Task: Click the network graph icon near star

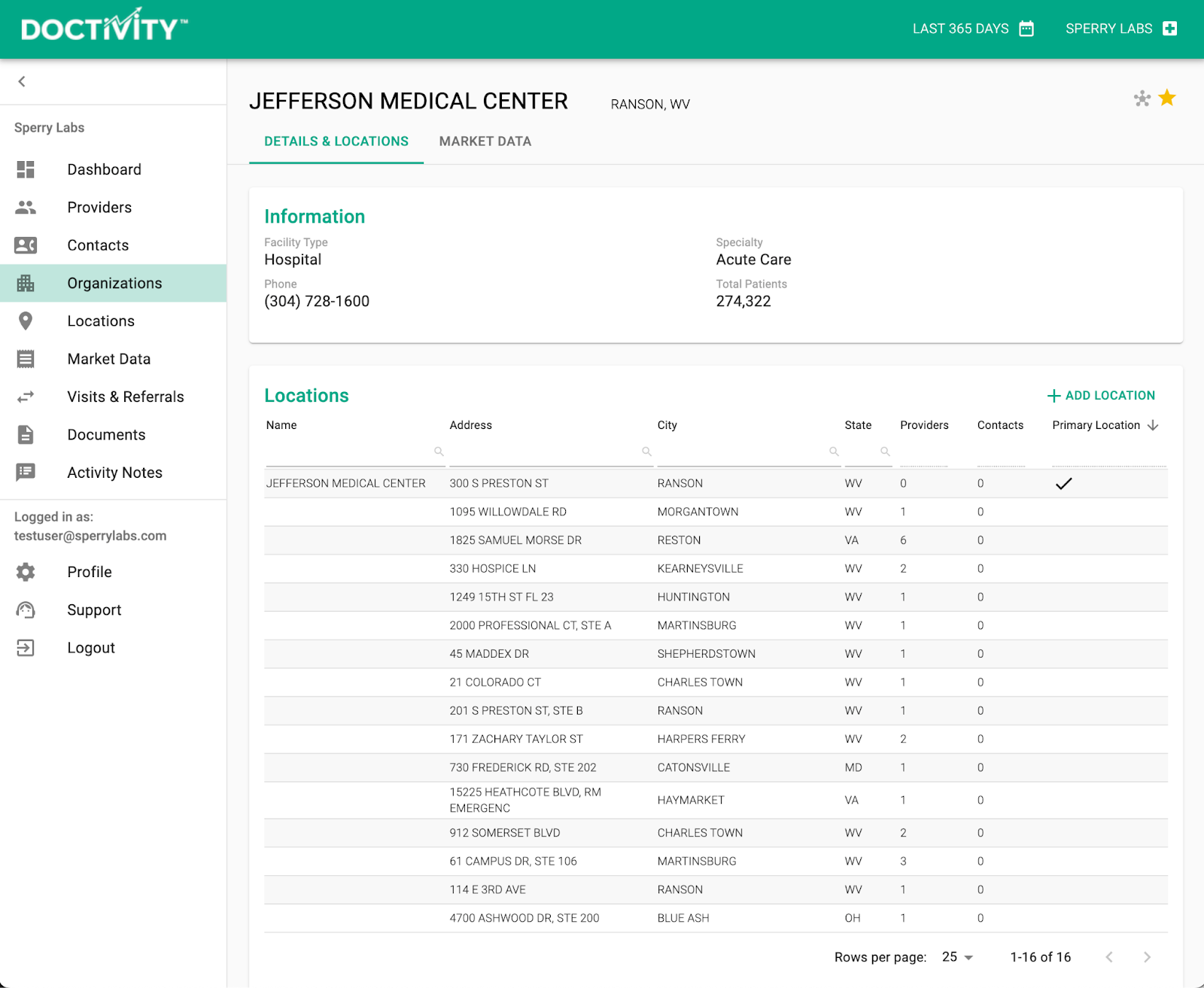Action: 1142,99
